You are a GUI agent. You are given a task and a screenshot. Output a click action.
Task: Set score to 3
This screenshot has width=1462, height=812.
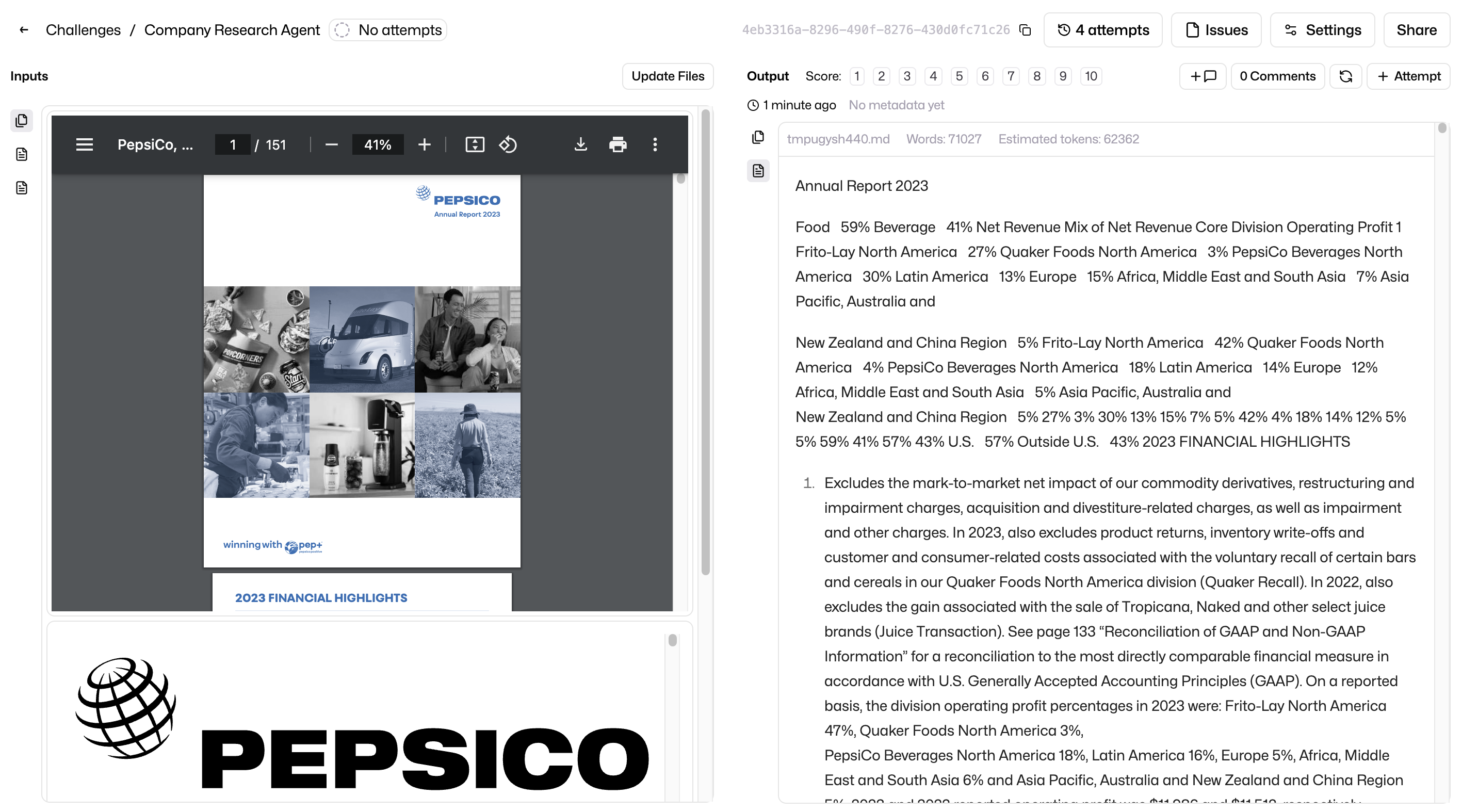click(907, 76)
